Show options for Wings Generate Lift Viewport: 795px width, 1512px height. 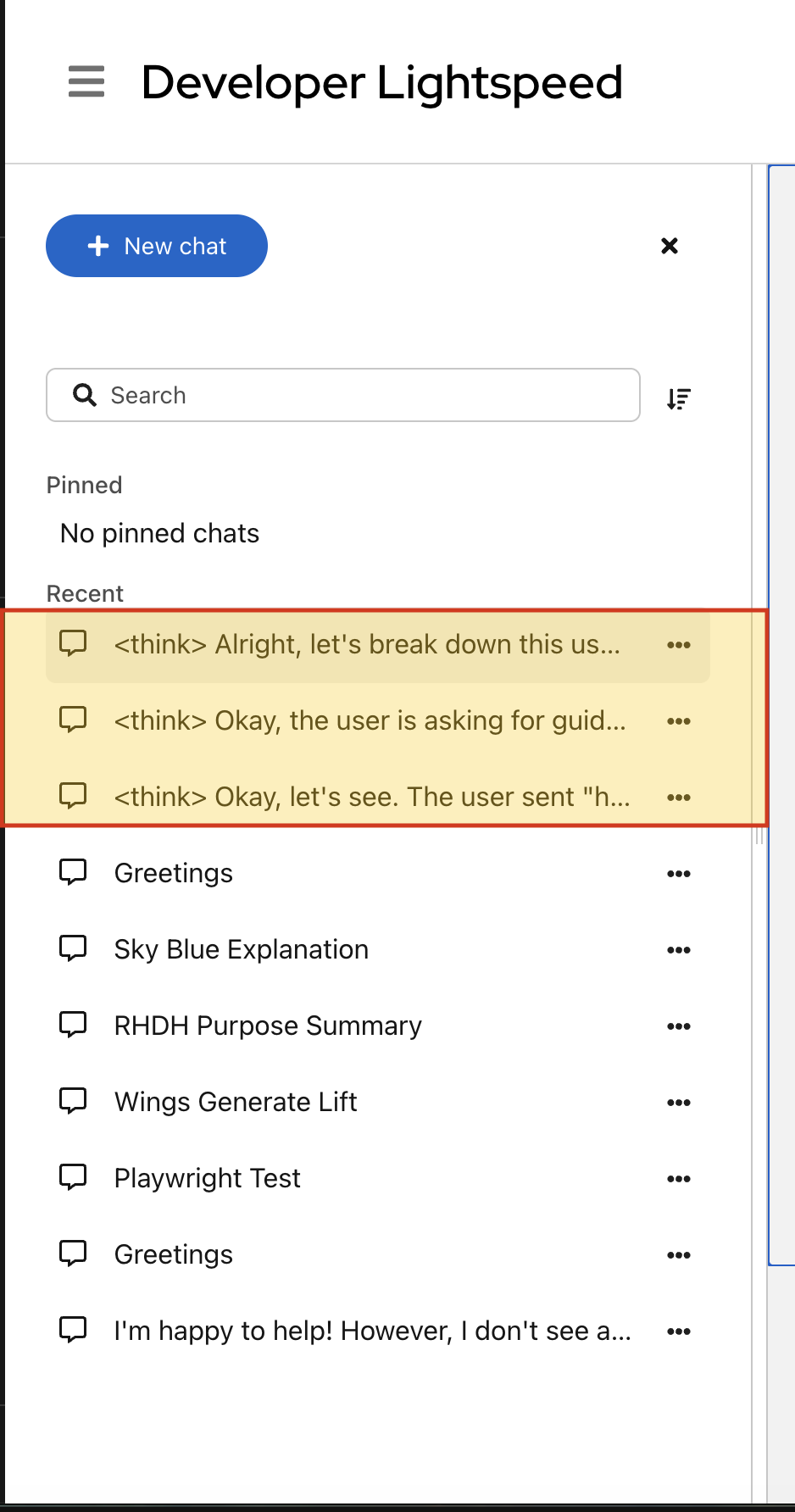[x=679, y=1103]
